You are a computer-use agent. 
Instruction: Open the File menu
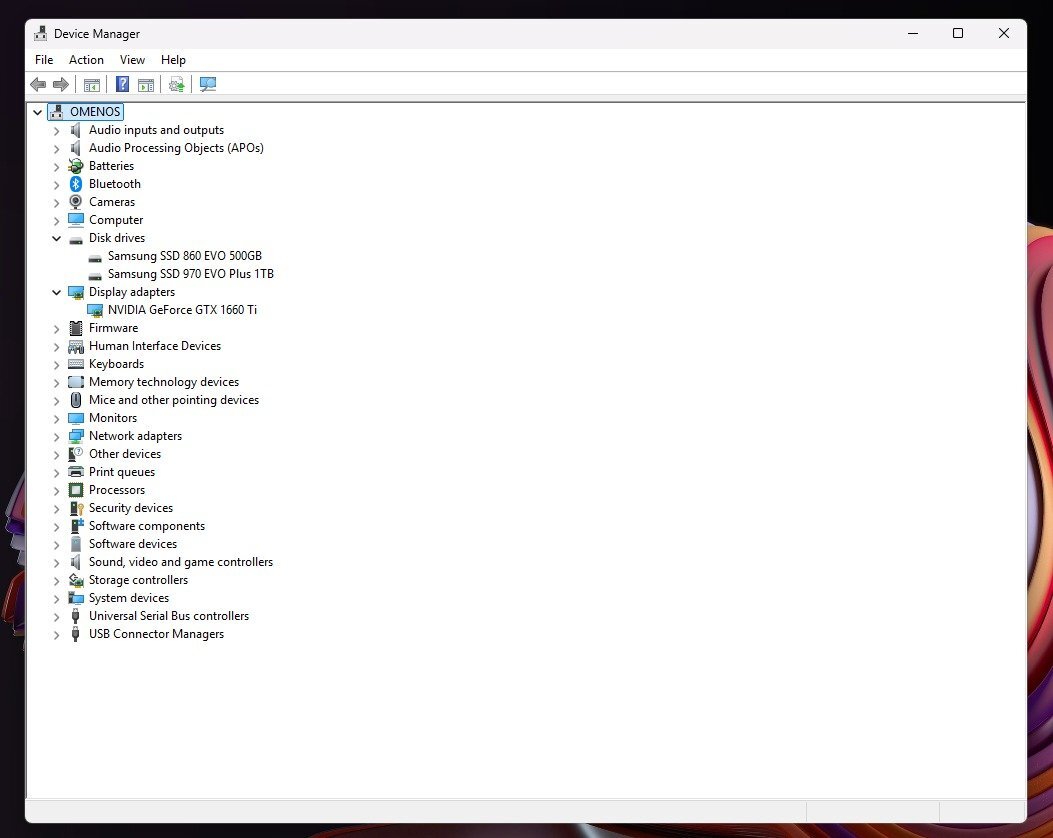coord(44,60)
